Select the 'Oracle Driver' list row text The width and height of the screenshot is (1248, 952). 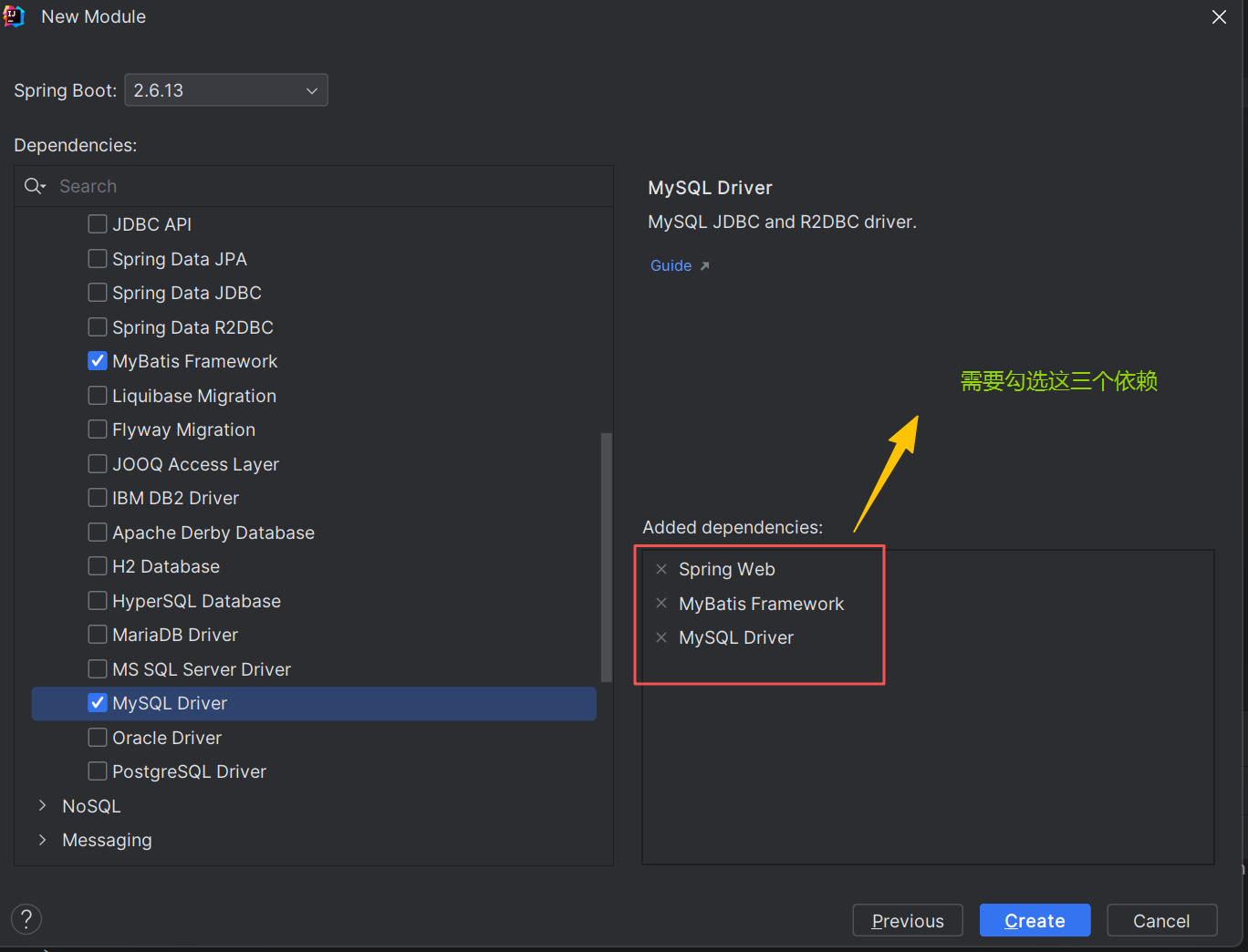coord(167,738)
